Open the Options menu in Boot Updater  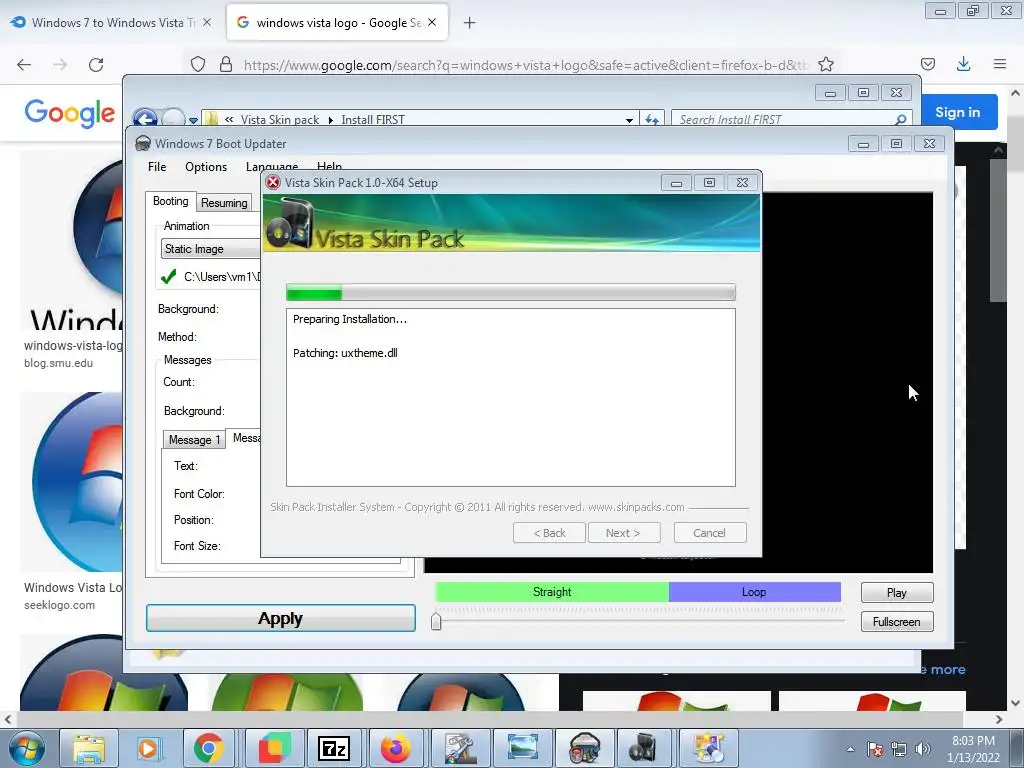[206, 167]
